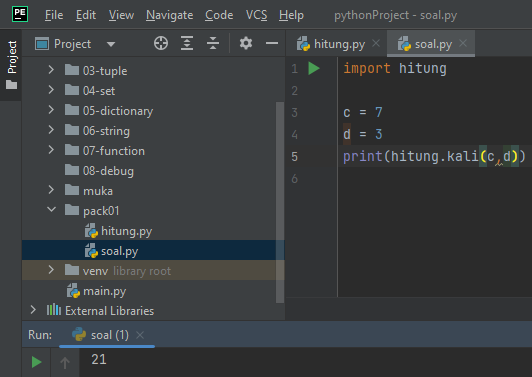Open the Project view dropdown arrow
The image size is (532, 377).
(x=111, y=44)
